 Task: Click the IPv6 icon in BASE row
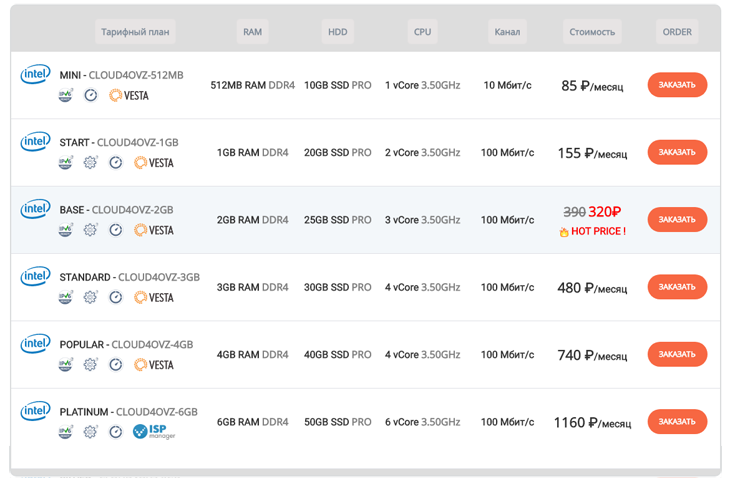(x=65, y=230)
